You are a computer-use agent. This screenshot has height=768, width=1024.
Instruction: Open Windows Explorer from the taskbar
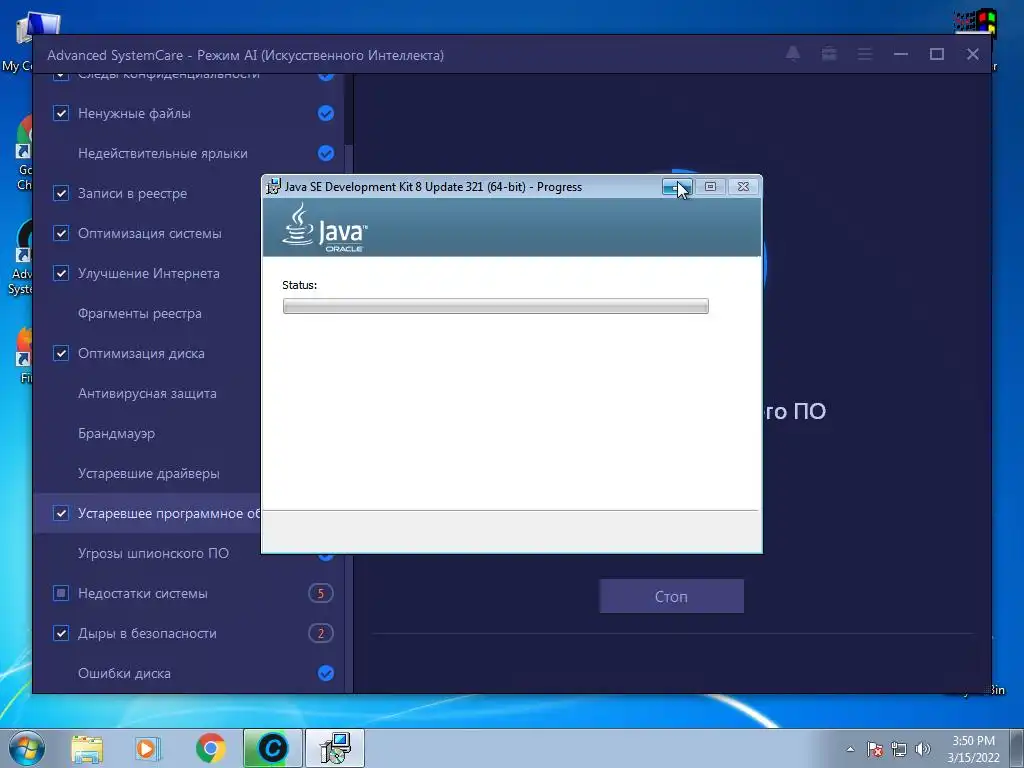[87, 748]
